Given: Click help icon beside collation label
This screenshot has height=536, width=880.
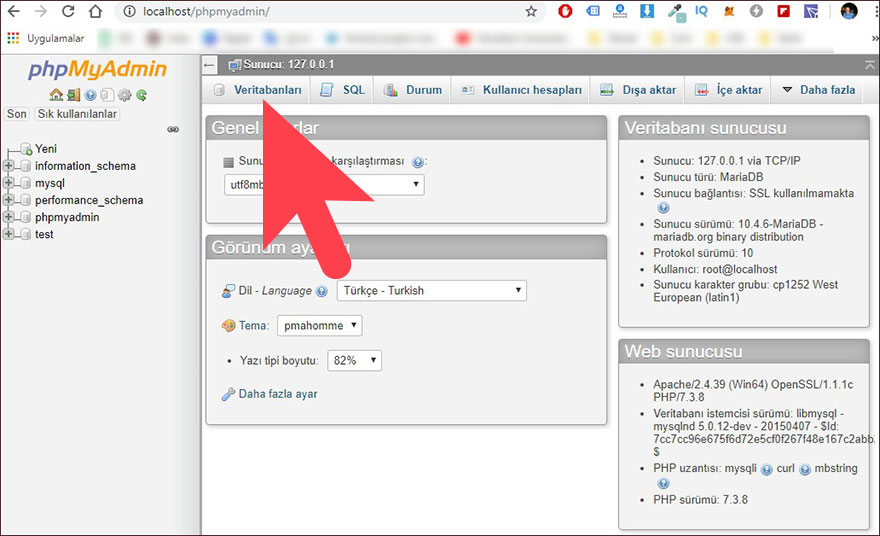Looking at the screenshot, I should click(418, 162).
